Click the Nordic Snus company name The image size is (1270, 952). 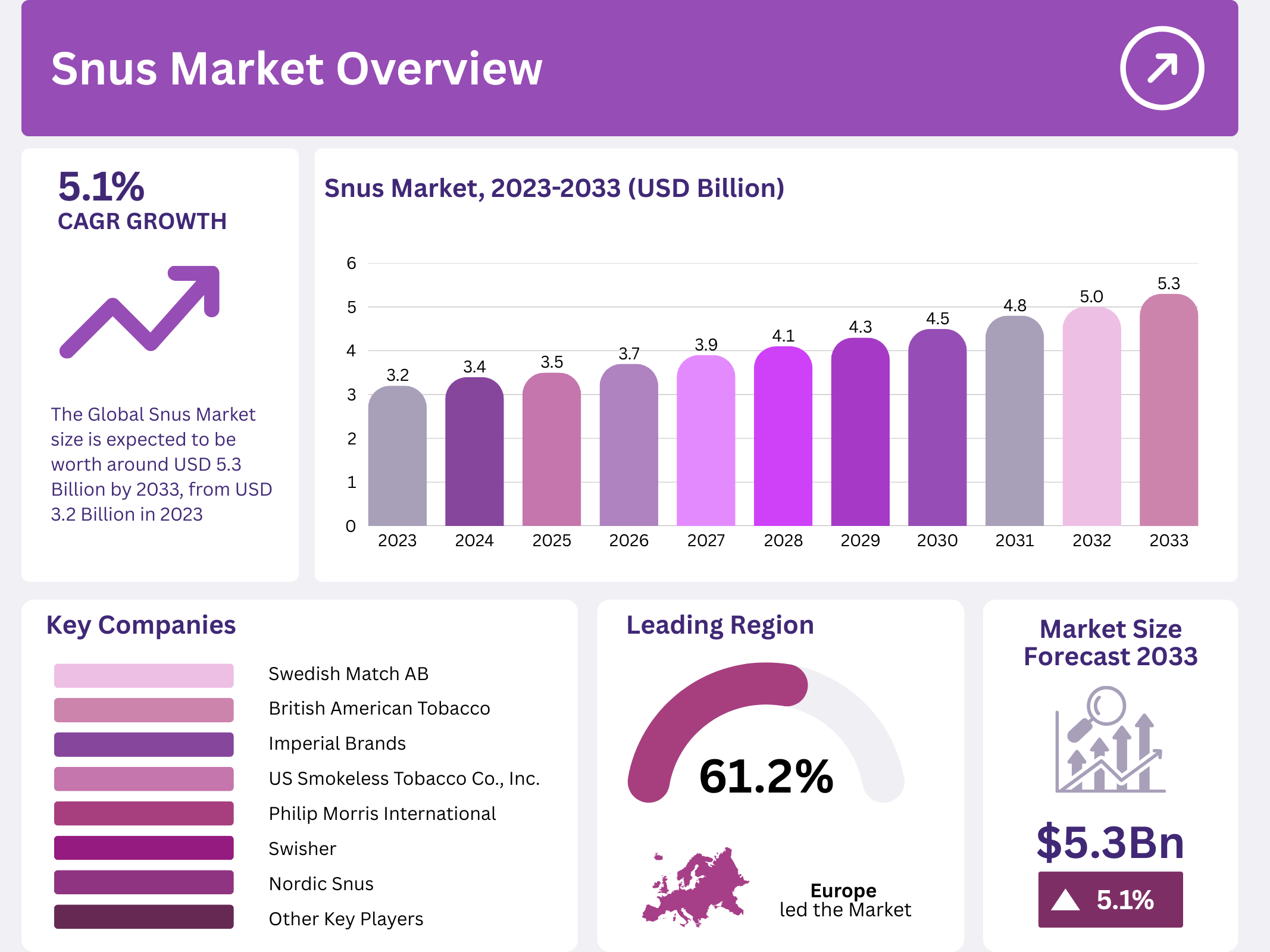(321, 884)
